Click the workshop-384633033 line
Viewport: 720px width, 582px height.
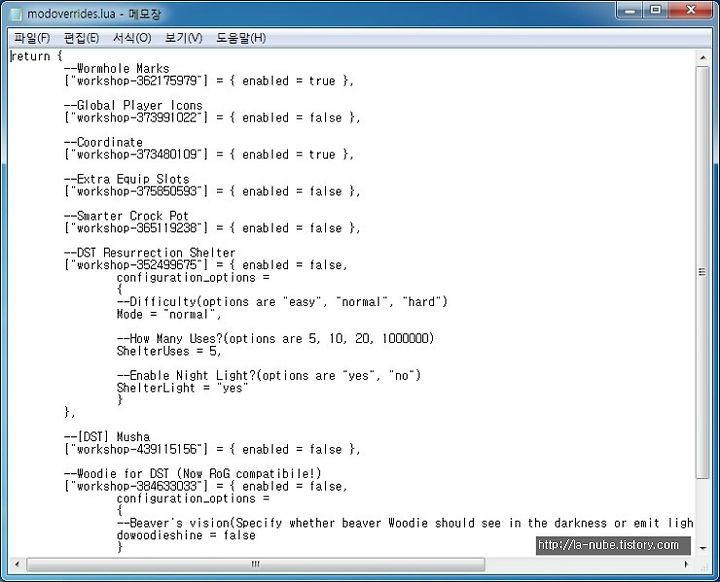(x=206, y=486)
